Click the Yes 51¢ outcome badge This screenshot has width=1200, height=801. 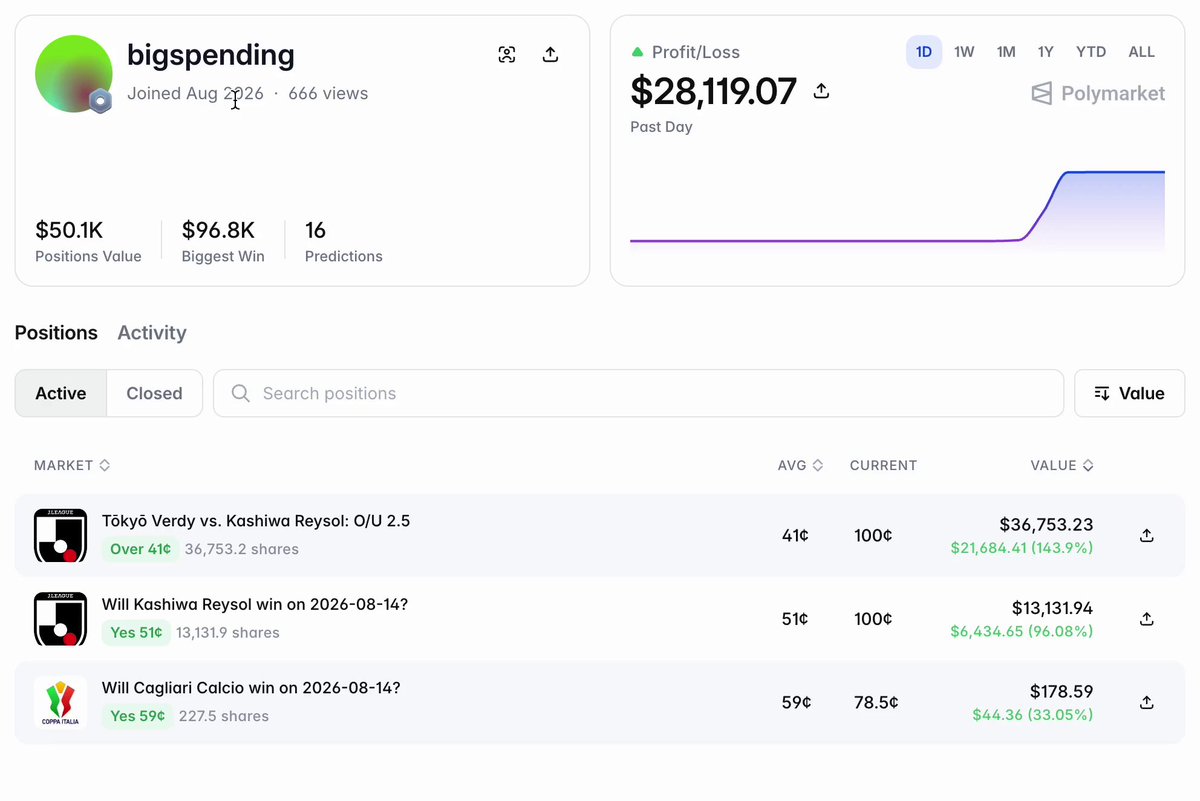pos(137,632)
